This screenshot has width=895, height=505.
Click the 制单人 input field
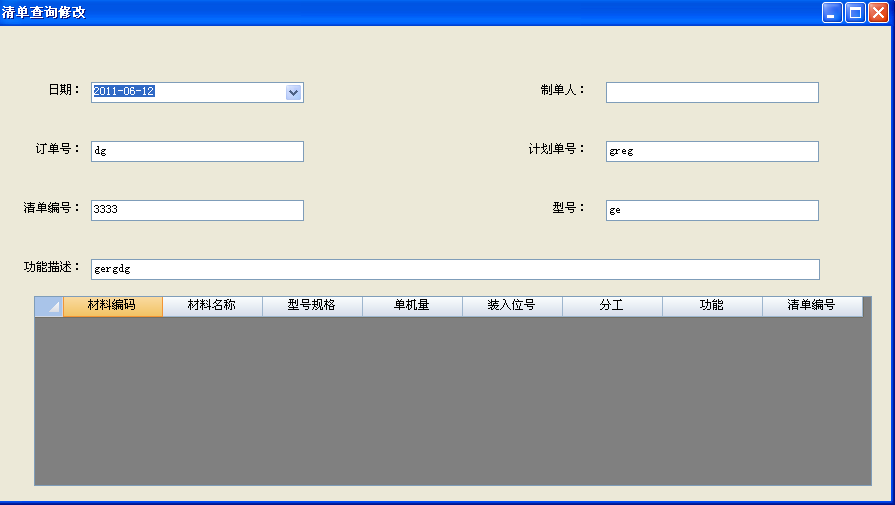click(712, 92)
